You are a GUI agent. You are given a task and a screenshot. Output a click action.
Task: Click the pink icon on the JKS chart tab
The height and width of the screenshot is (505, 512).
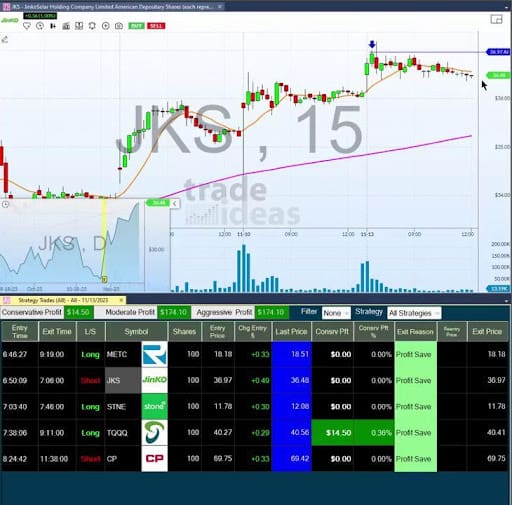[x=6, y=6]
